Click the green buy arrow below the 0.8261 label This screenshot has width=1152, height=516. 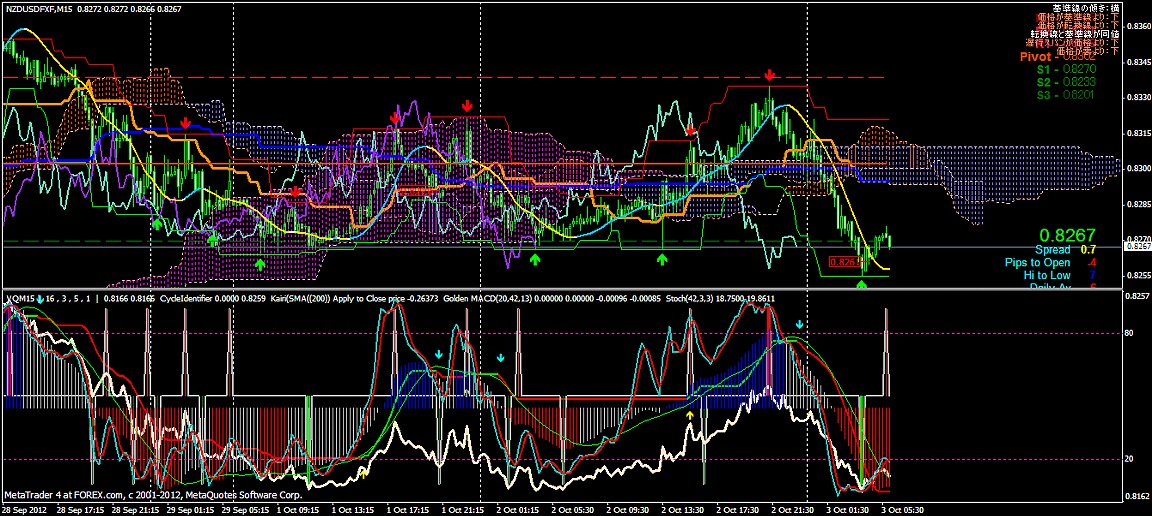click(x=862, y=285)
